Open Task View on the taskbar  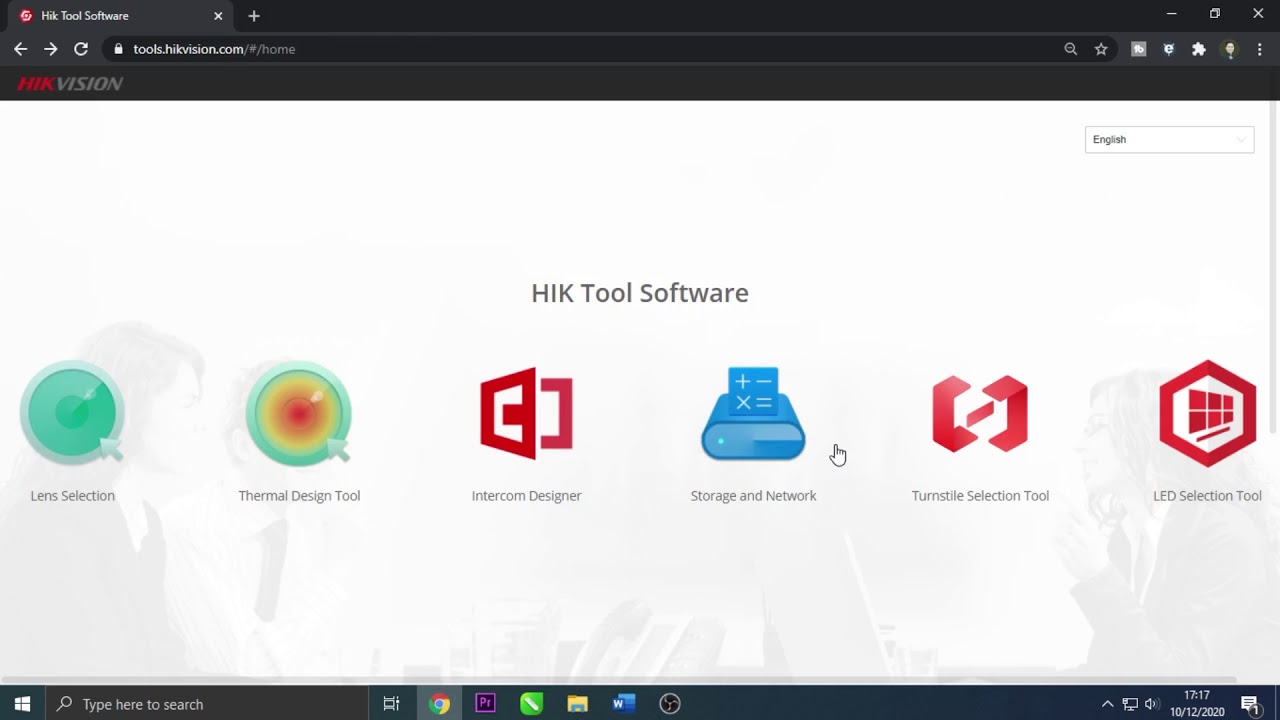click(x=391, y=704)
